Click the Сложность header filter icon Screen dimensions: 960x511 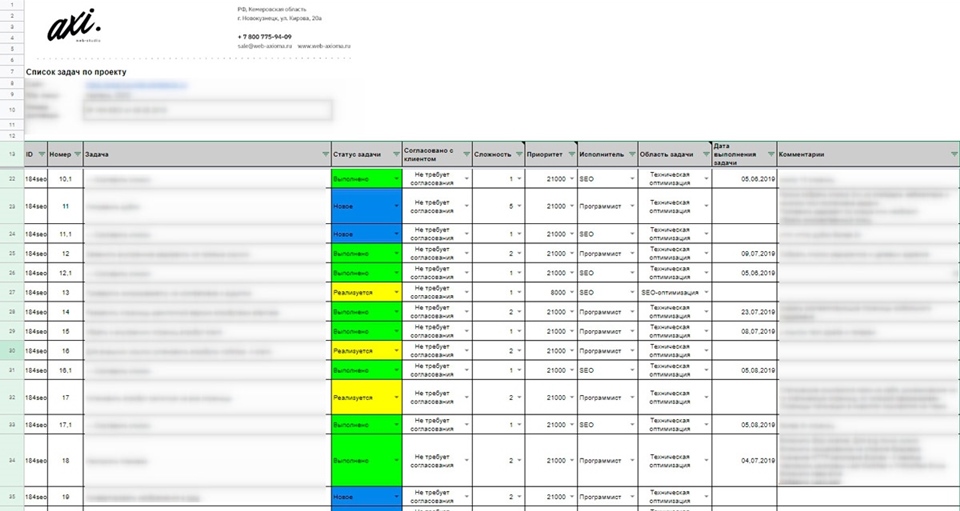coord(519,155)
